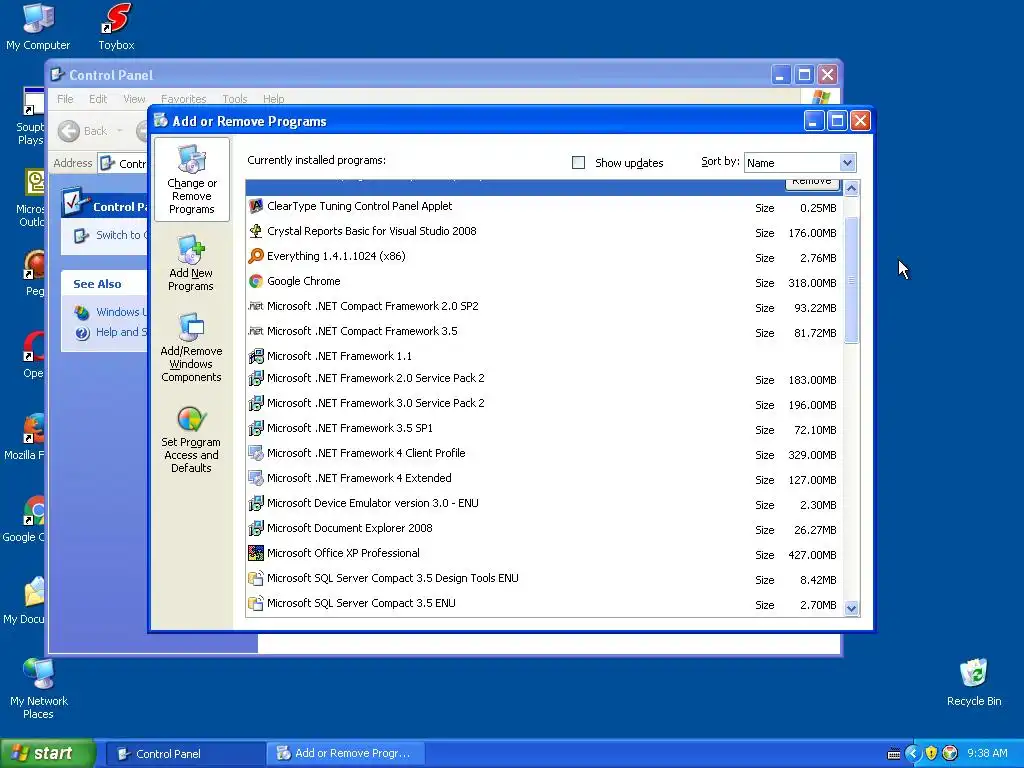
Task: Click the .NET Framework 3.5 SP1 icon
Action: pyautogui.click(x=256, y=428)
